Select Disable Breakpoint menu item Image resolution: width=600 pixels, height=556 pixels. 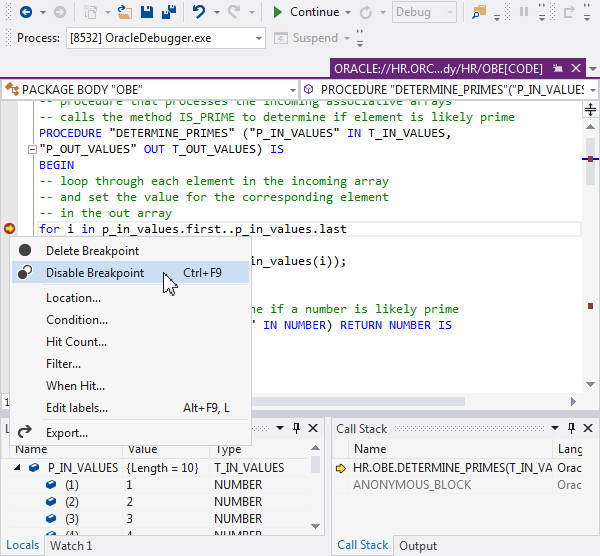(x=95, y=273)
